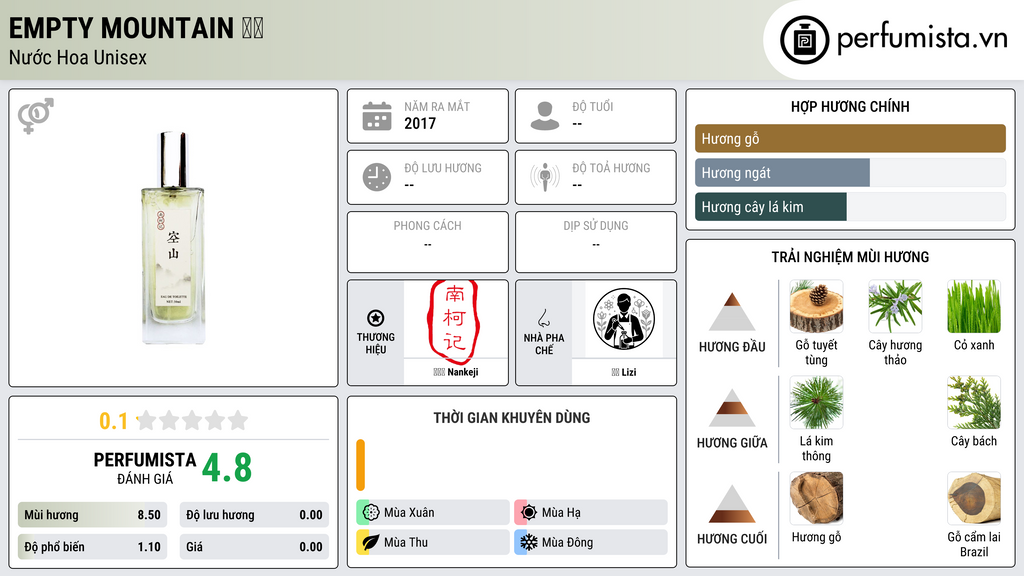This screenshot has height=576, width=1024.
Task: Click the base-note pyramid icon Hương cuối
Action: pos(732,504)
